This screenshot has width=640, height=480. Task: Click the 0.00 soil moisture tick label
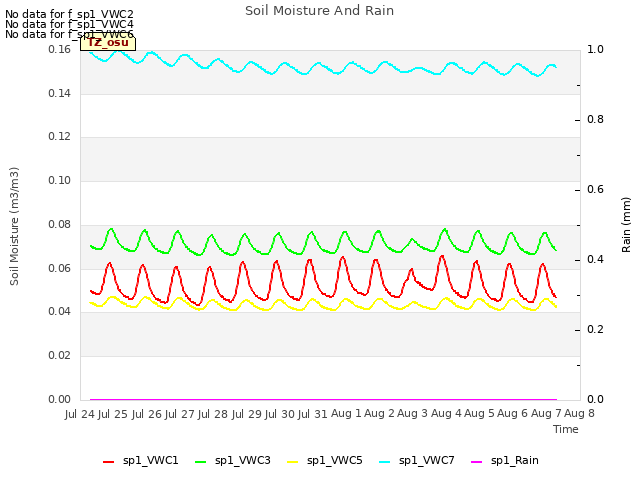coord(60,400)
